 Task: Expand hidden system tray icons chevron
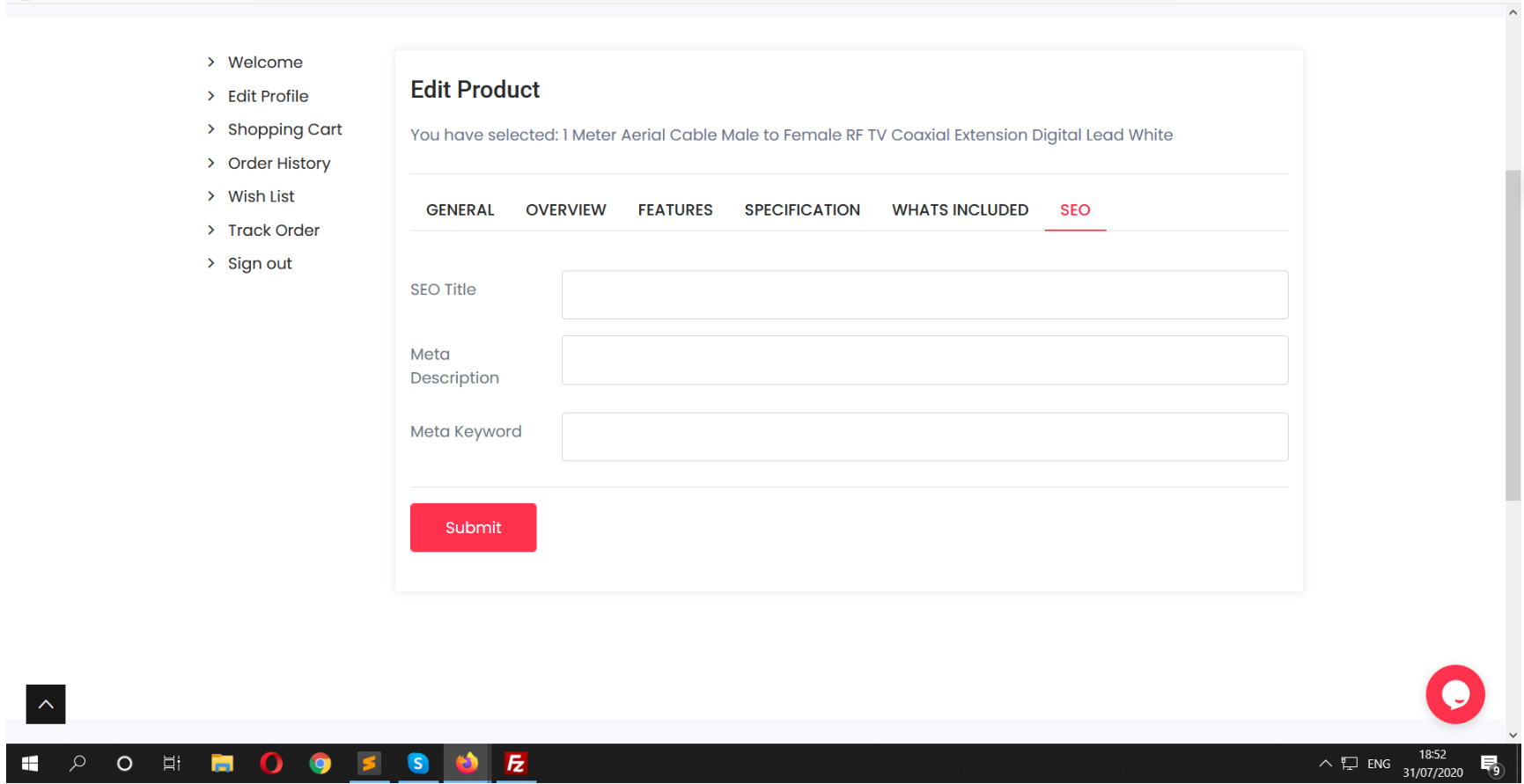coord(1325,764)
